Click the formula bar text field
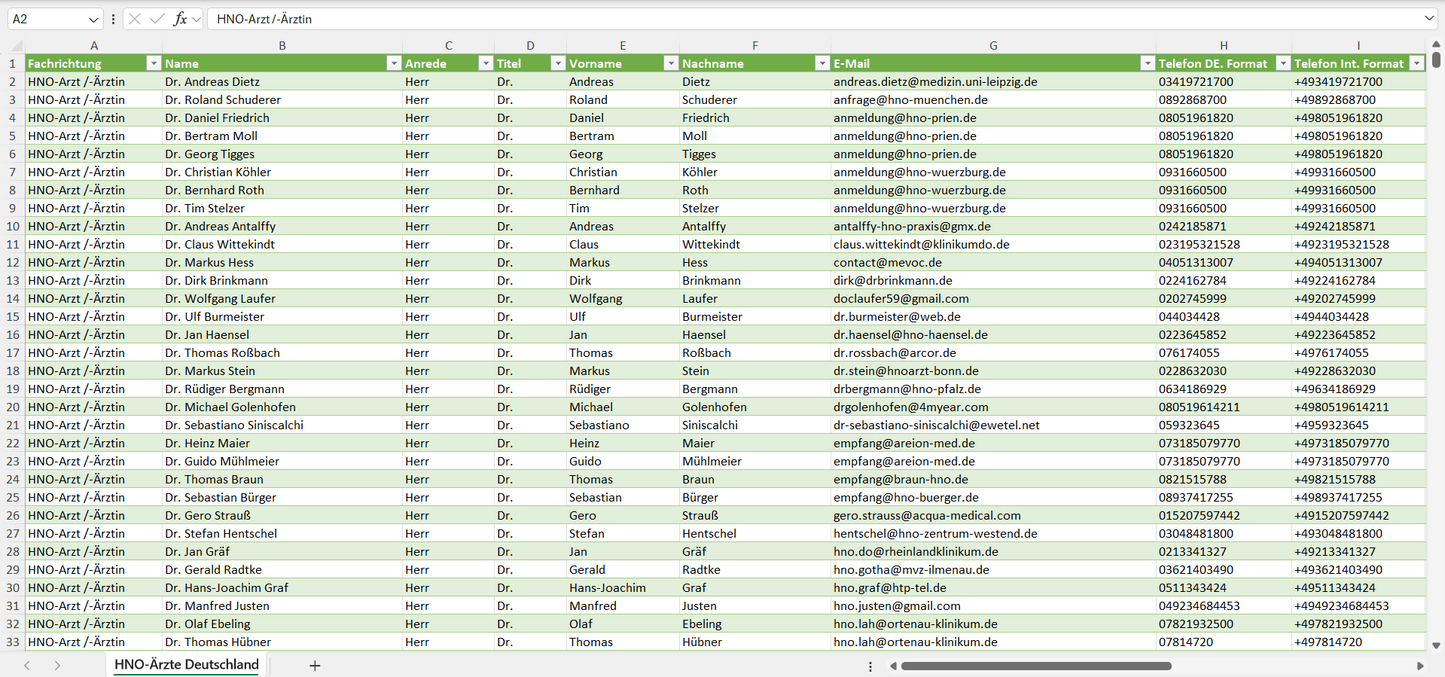 coord(800,19)
